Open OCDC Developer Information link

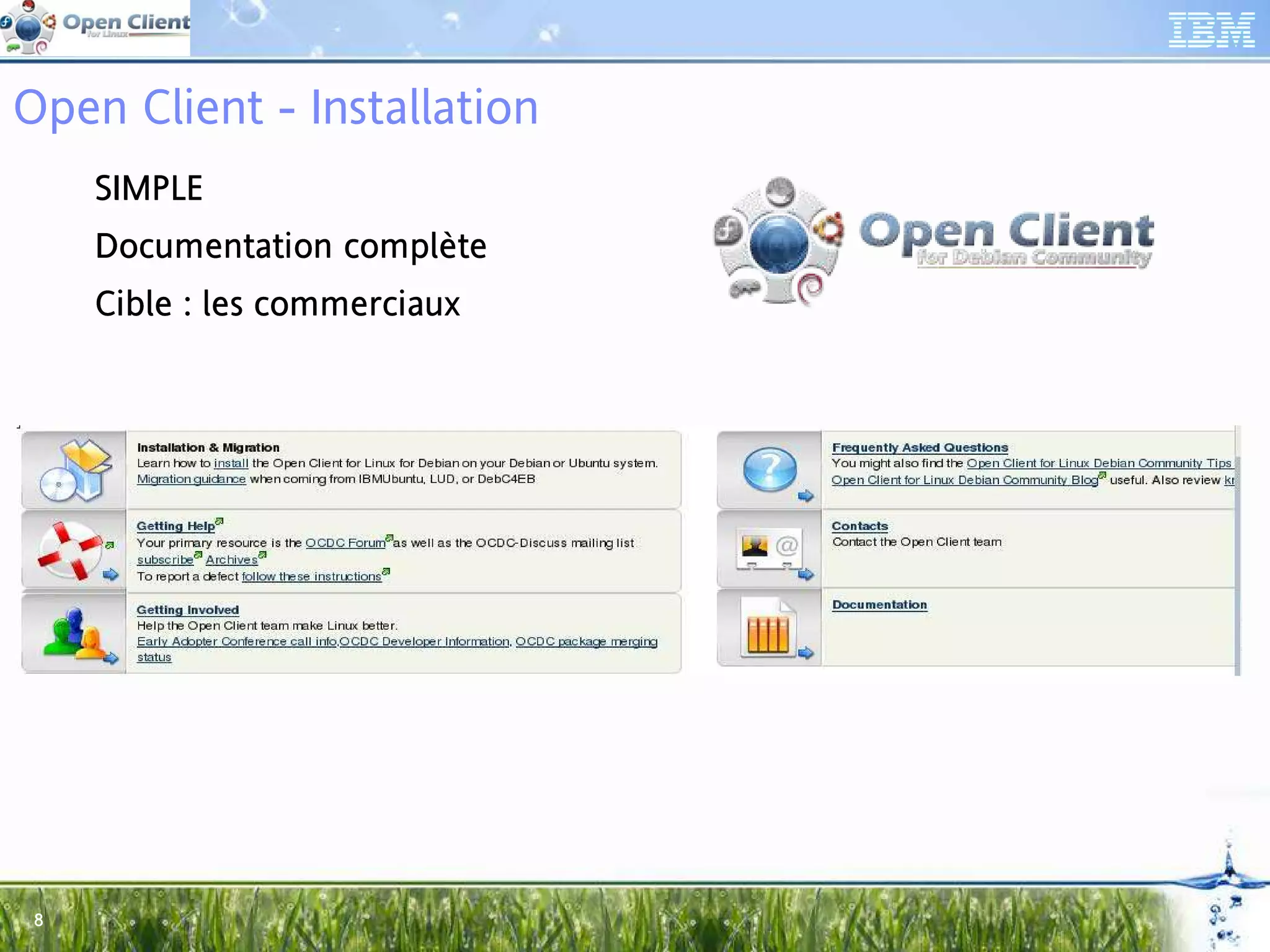424,641
